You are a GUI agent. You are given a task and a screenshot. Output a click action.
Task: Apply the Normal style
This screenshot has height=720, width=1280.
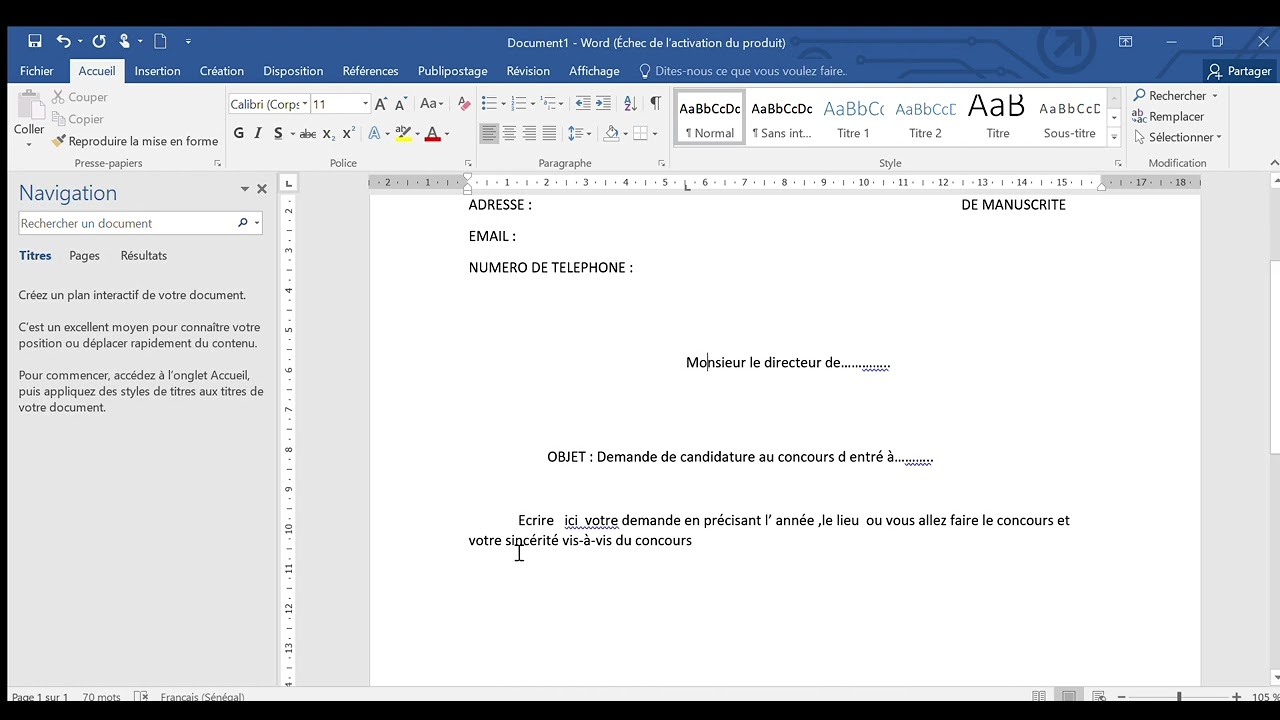pyautogui.click(x=710, y=119)
